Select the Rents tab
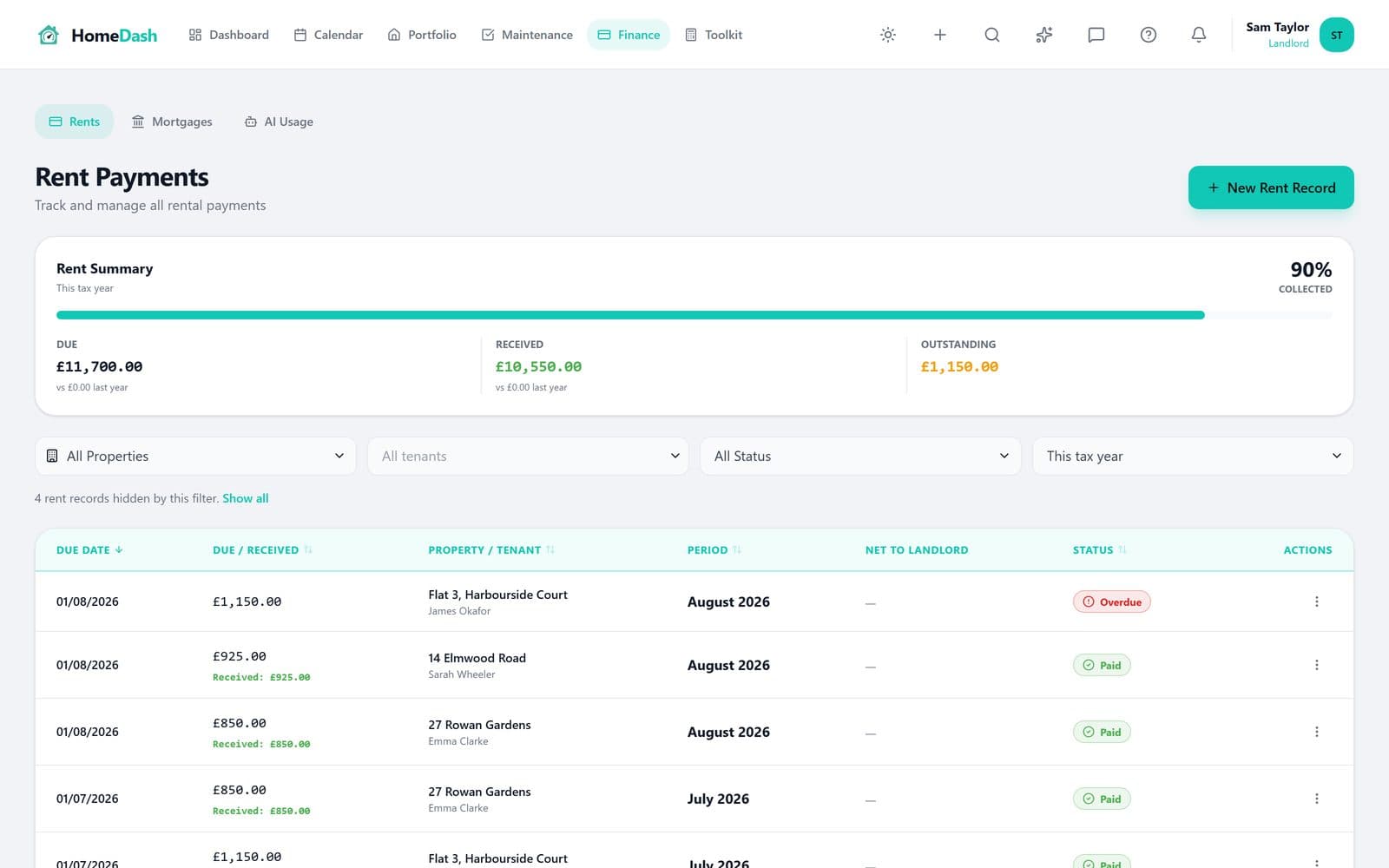This screenshot has height=868, width=1389. point(74,122)
